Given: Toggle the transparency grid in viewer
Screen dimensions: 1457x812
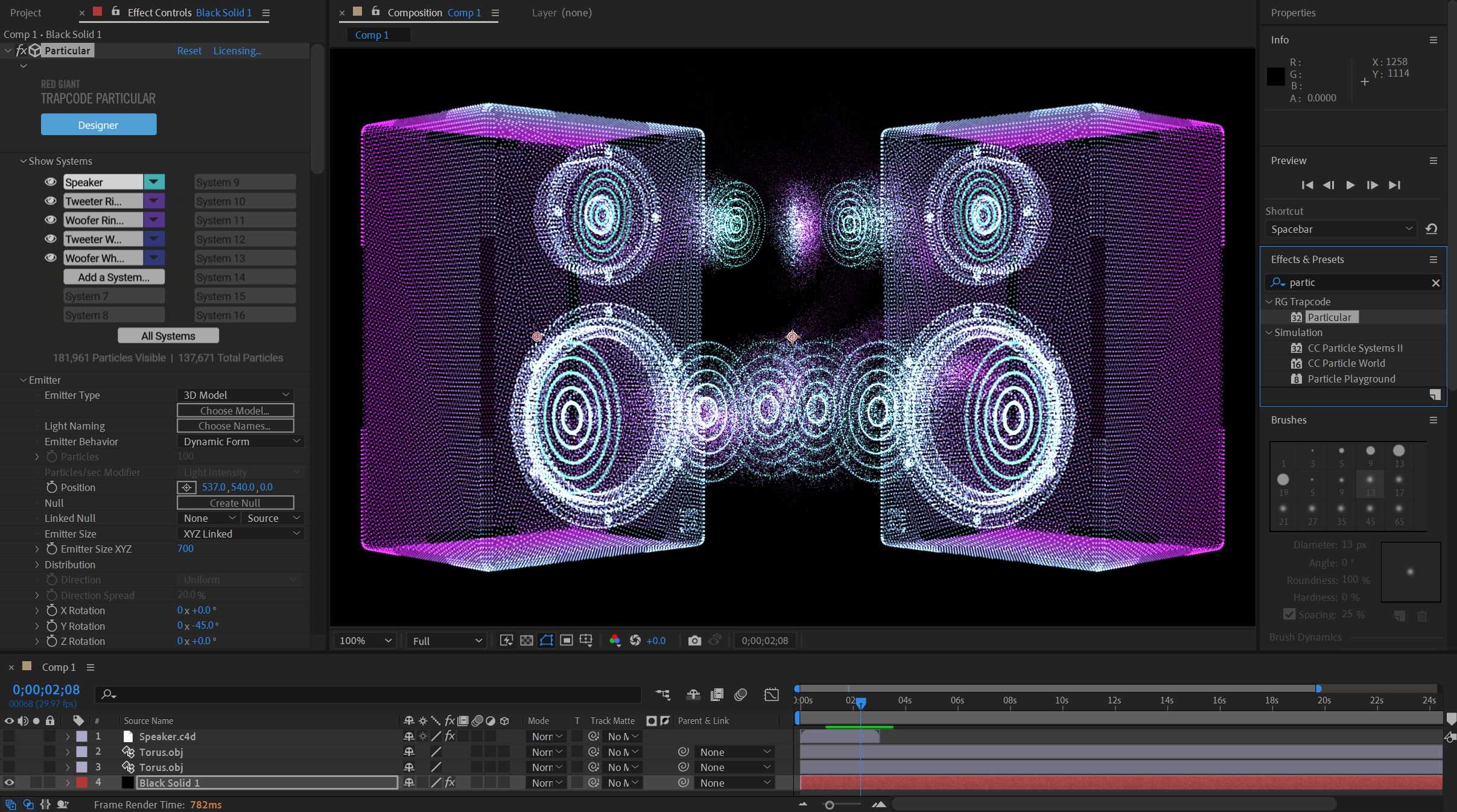Looking at the screenshot, I should [x=527, y=641].
